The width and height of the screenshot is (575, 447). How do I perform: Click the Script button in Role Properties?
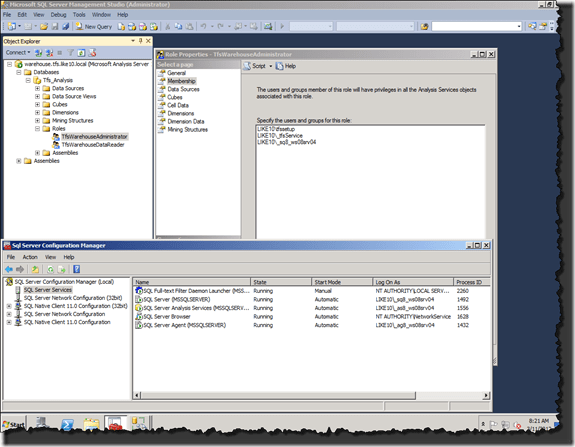coord(255,66)
